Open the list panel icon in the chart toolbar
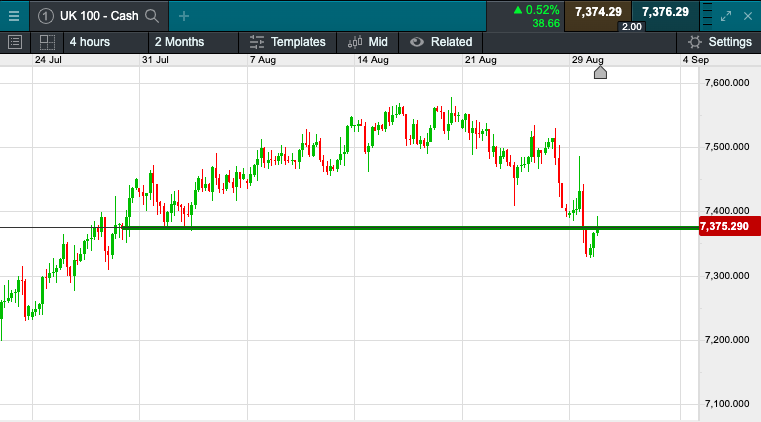761x422 pixels. click(x=14, y=42)
